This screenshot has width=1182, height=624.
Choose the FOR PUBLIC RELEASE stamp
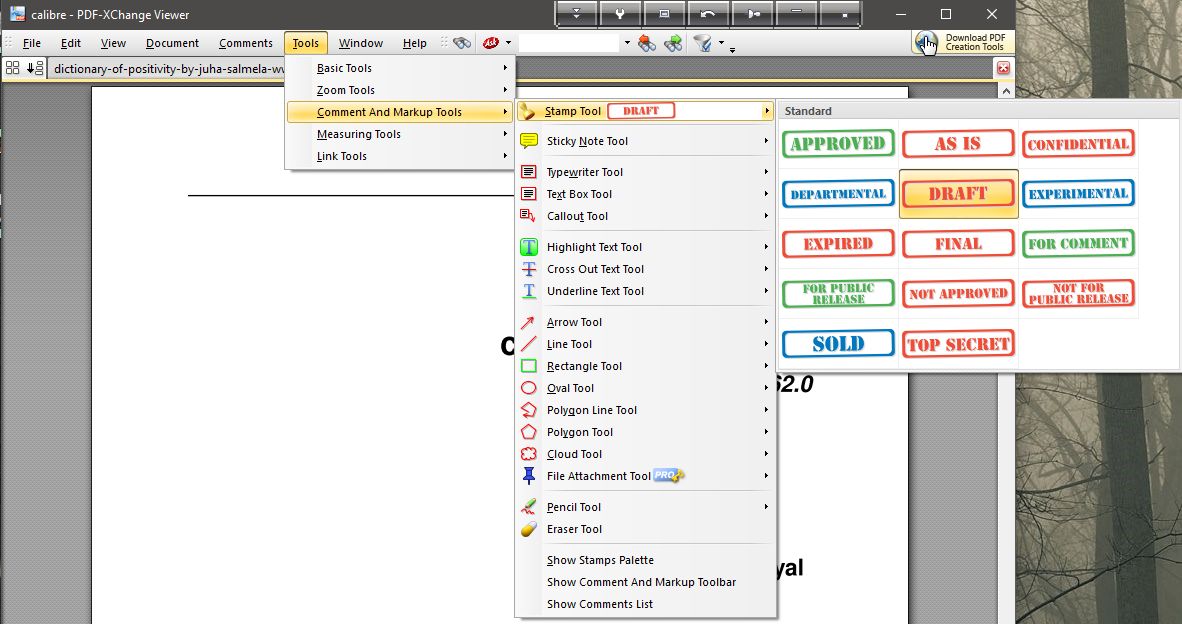[838, 293]
